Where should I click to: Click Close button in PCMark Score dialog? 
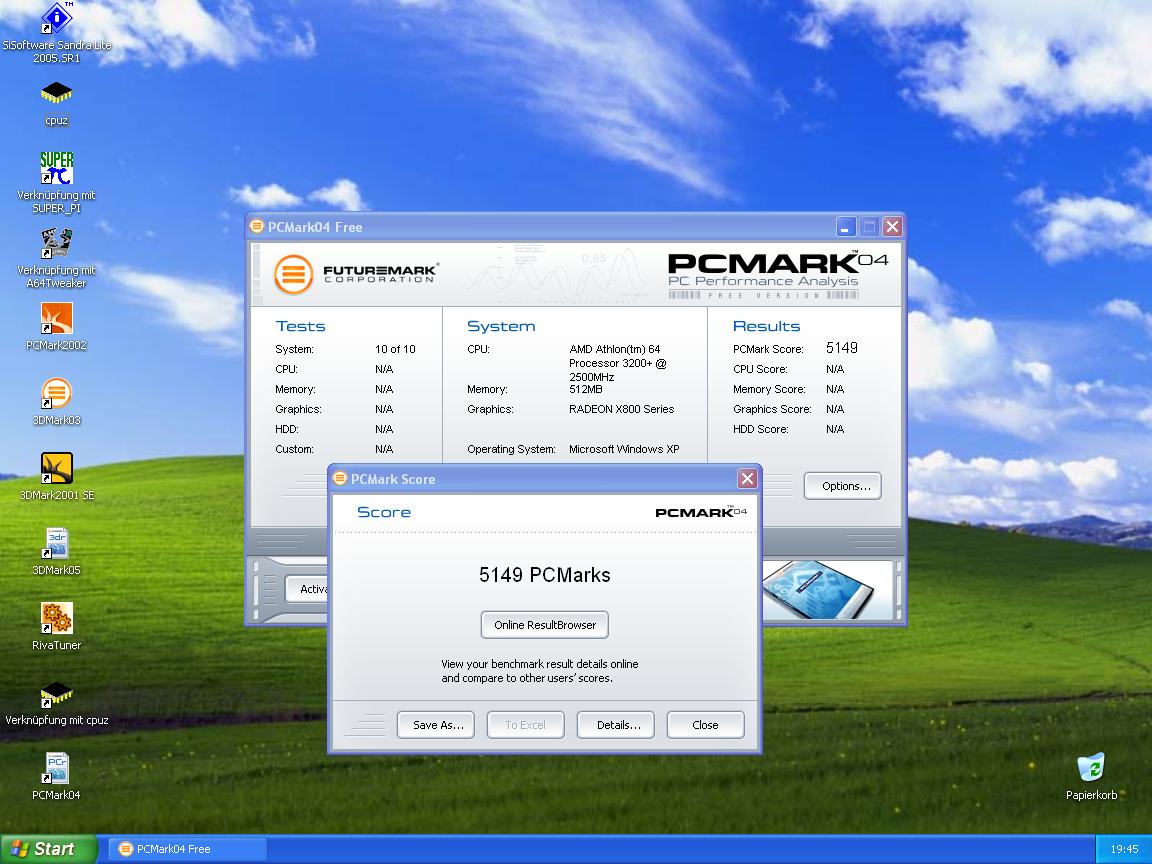705,725
